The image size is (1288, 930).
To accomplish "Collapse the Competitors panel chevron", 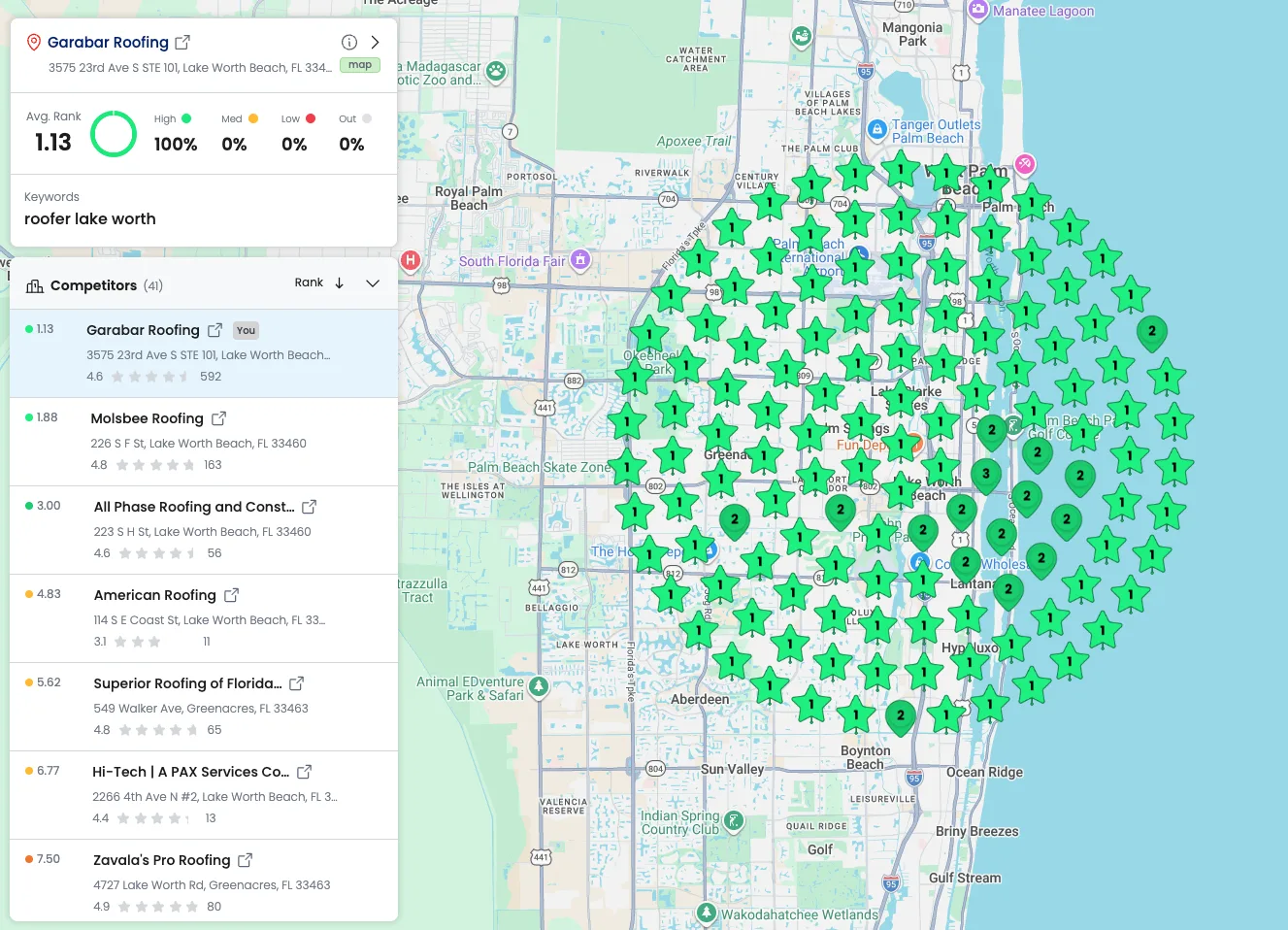I will (x=373, y=283).
